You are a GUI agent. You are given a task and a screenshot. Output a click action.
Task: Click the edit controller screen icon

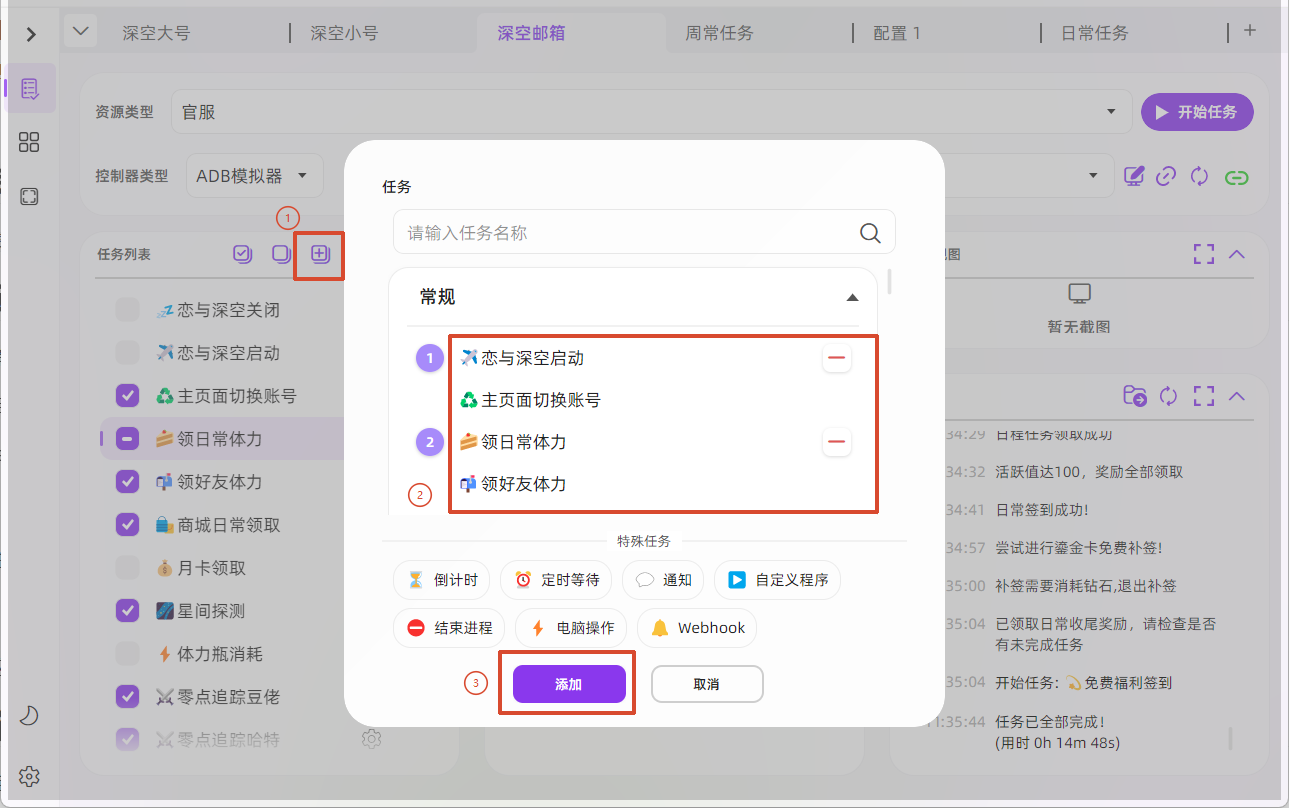coord(1134,176)
